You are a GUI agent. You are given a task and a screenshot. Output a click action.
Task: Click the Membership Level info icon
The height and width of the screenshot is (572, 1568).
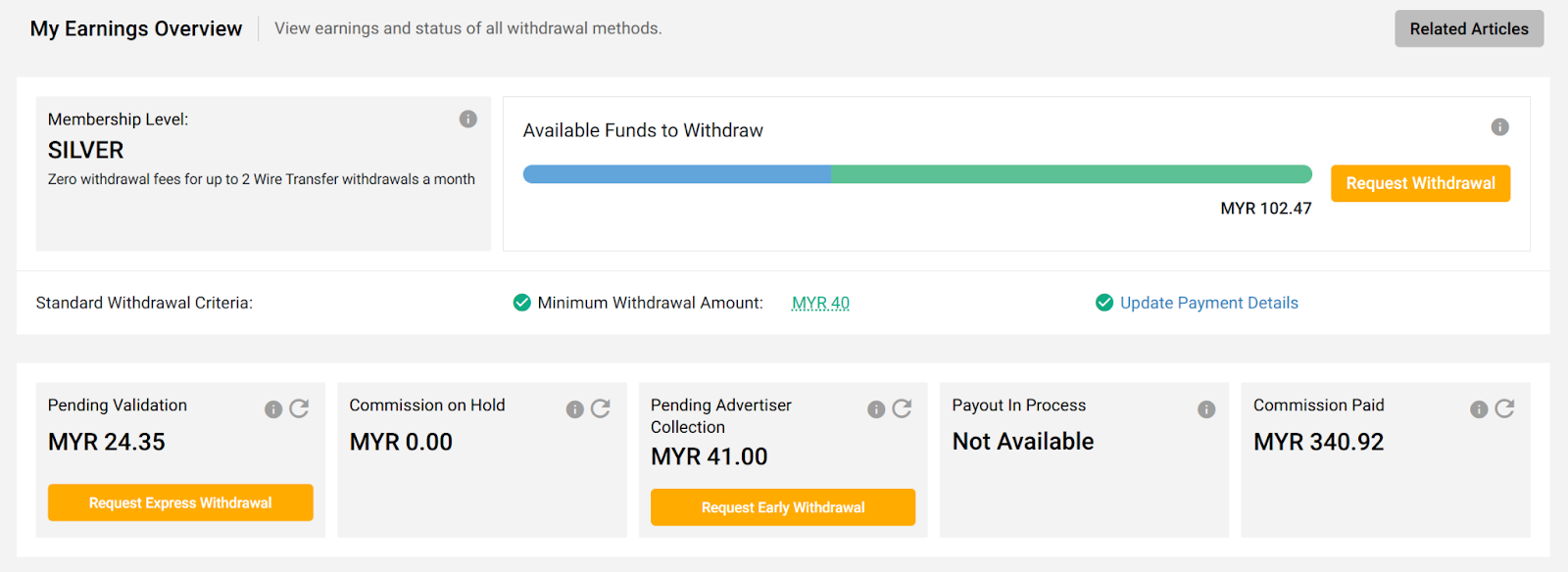click(x=468, y=119)
